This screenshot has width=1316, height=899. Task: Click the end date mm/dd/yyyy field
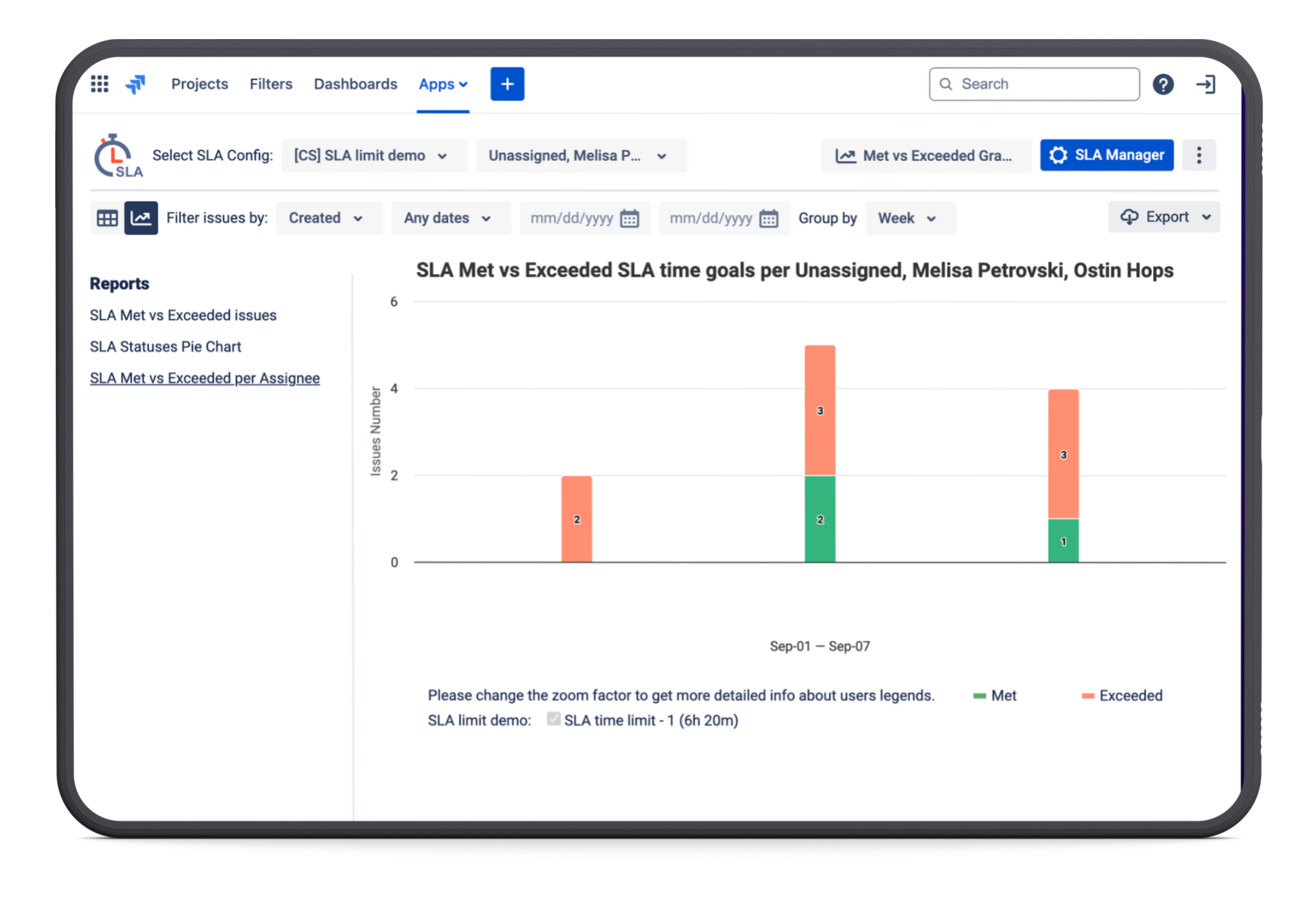724,219
